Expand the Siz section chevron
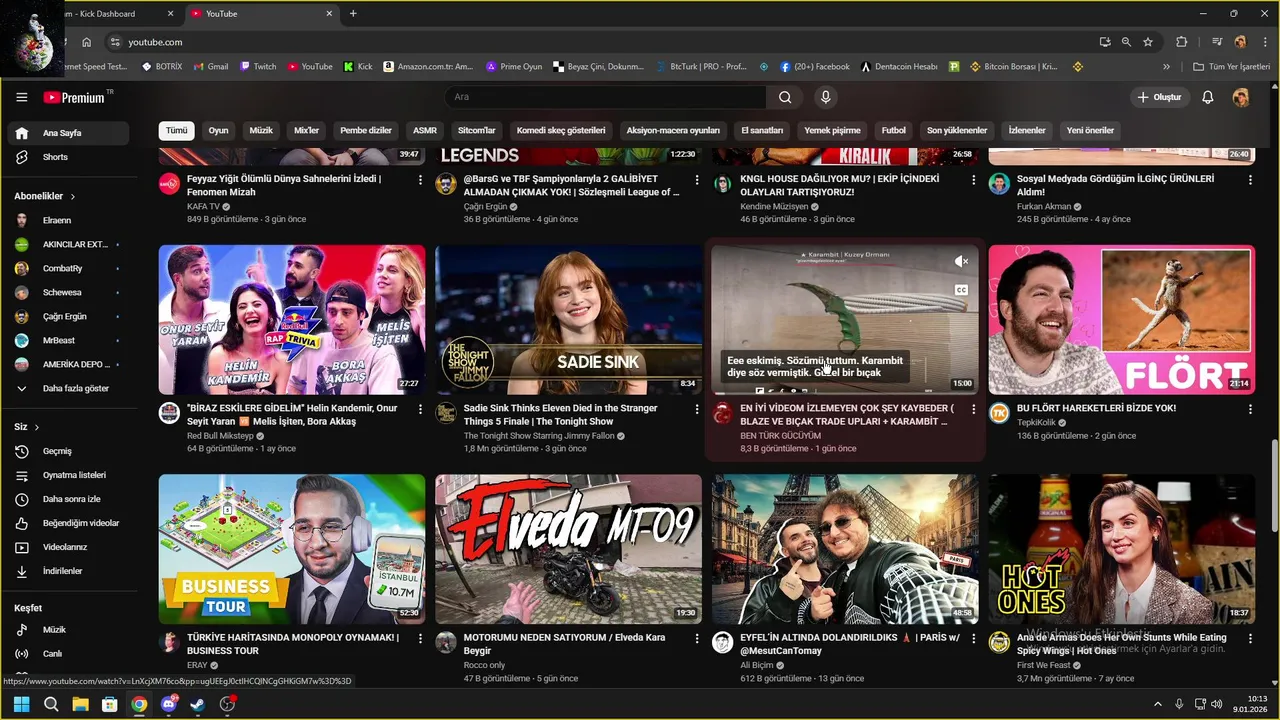This screenshot has height=720, width=1280. [37, 427]
